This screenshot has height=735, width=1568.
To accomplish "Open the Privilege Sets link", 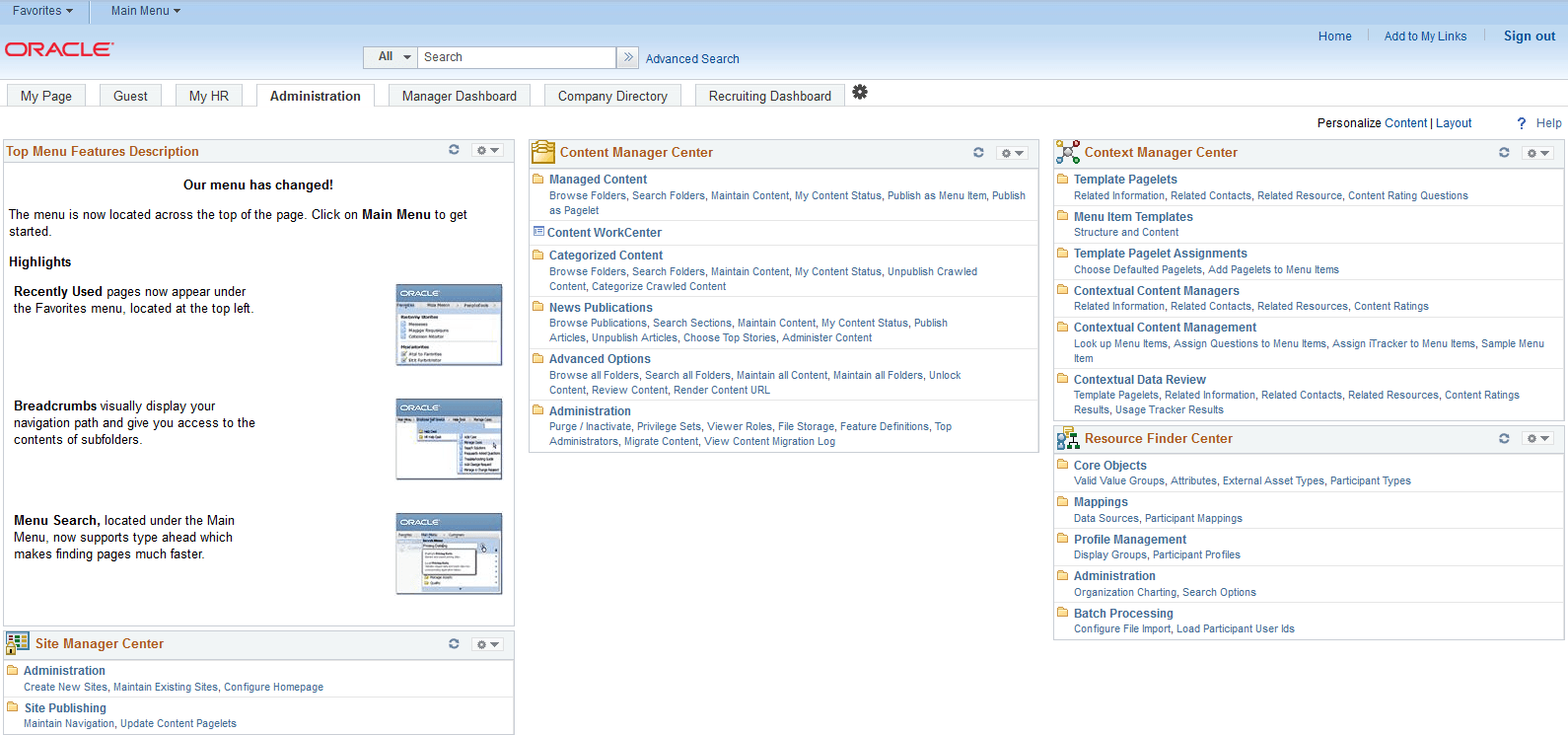I will coord(669,426).
